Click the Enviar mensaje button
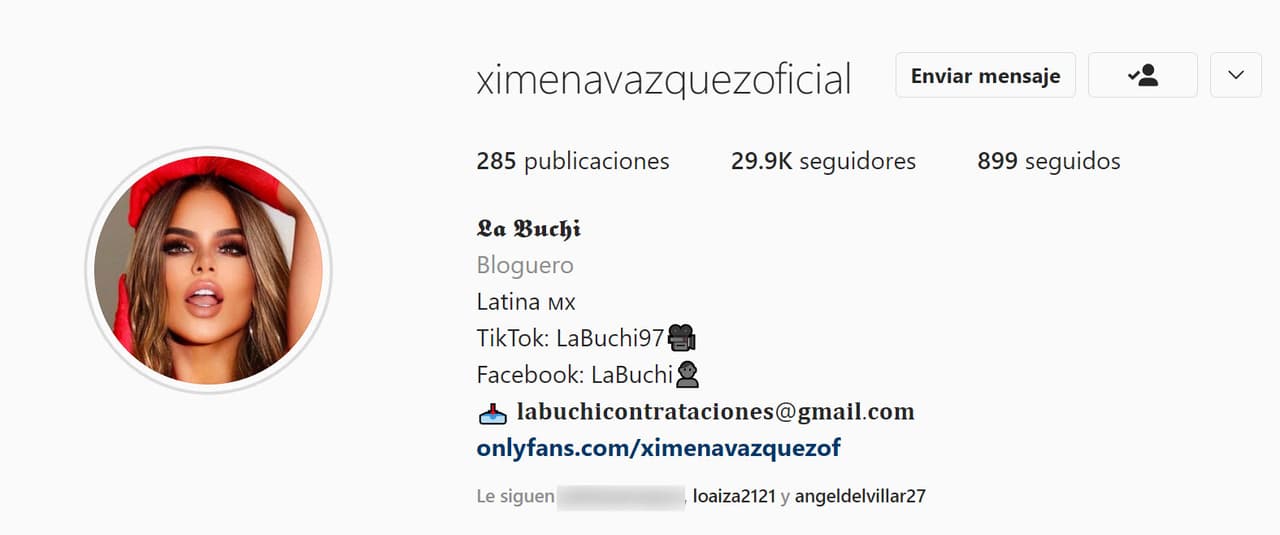The height and width of the screenshot is (535, 1280). [985, 75]
